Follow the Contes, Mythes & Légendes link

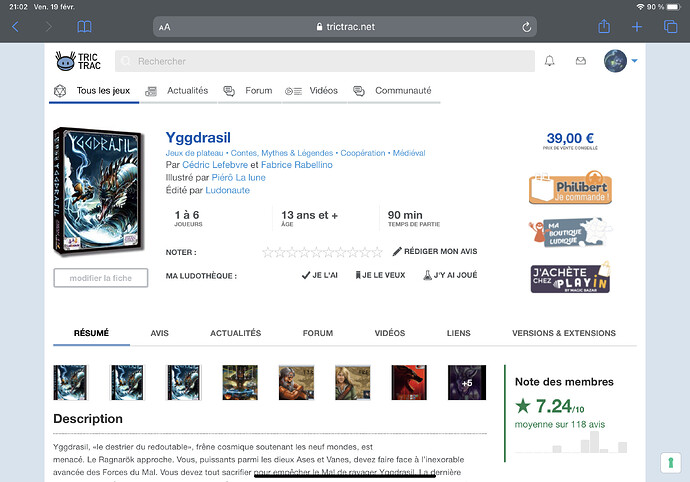pyautogui.click(x=282, y=153)
